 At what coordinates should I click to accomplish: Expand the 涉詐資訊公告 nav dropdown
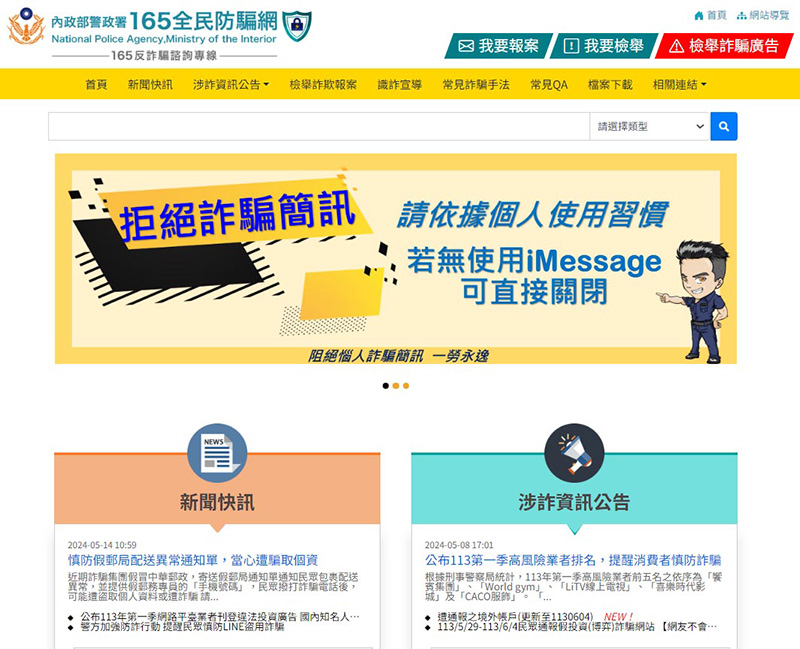point(231,85)
